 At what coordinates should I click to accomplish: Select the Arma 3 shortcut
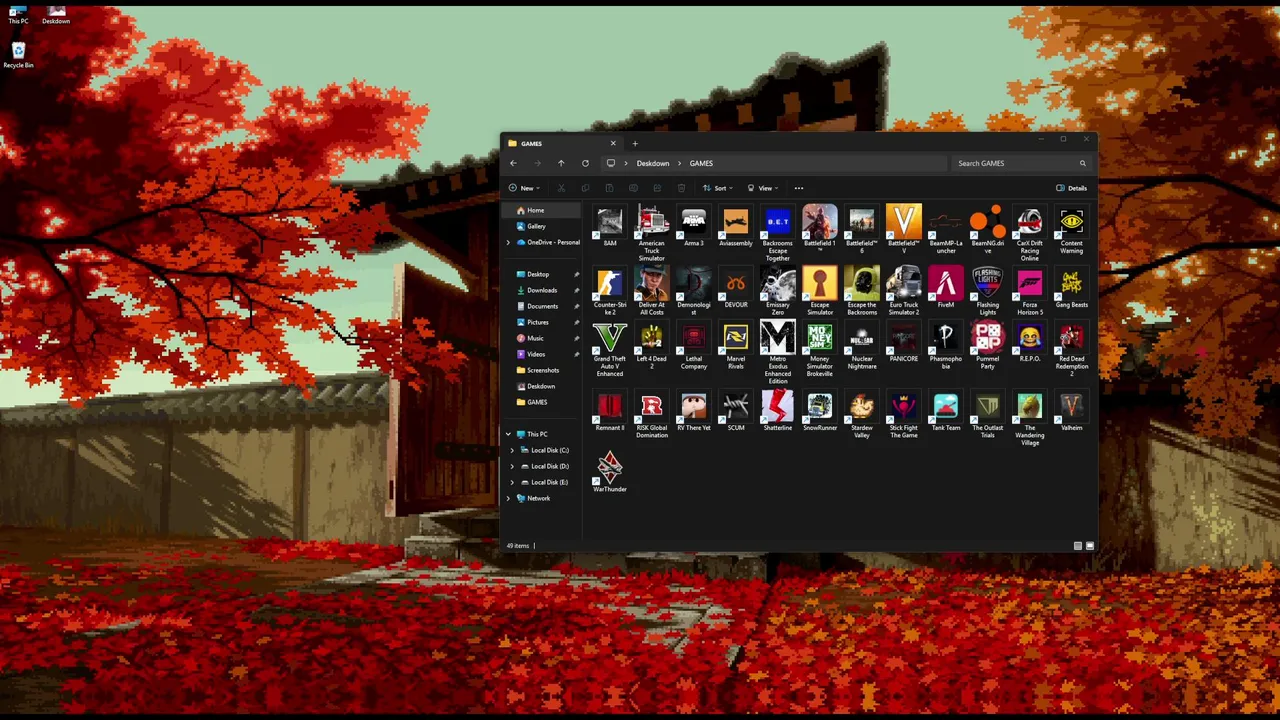[x=694, y=226]
